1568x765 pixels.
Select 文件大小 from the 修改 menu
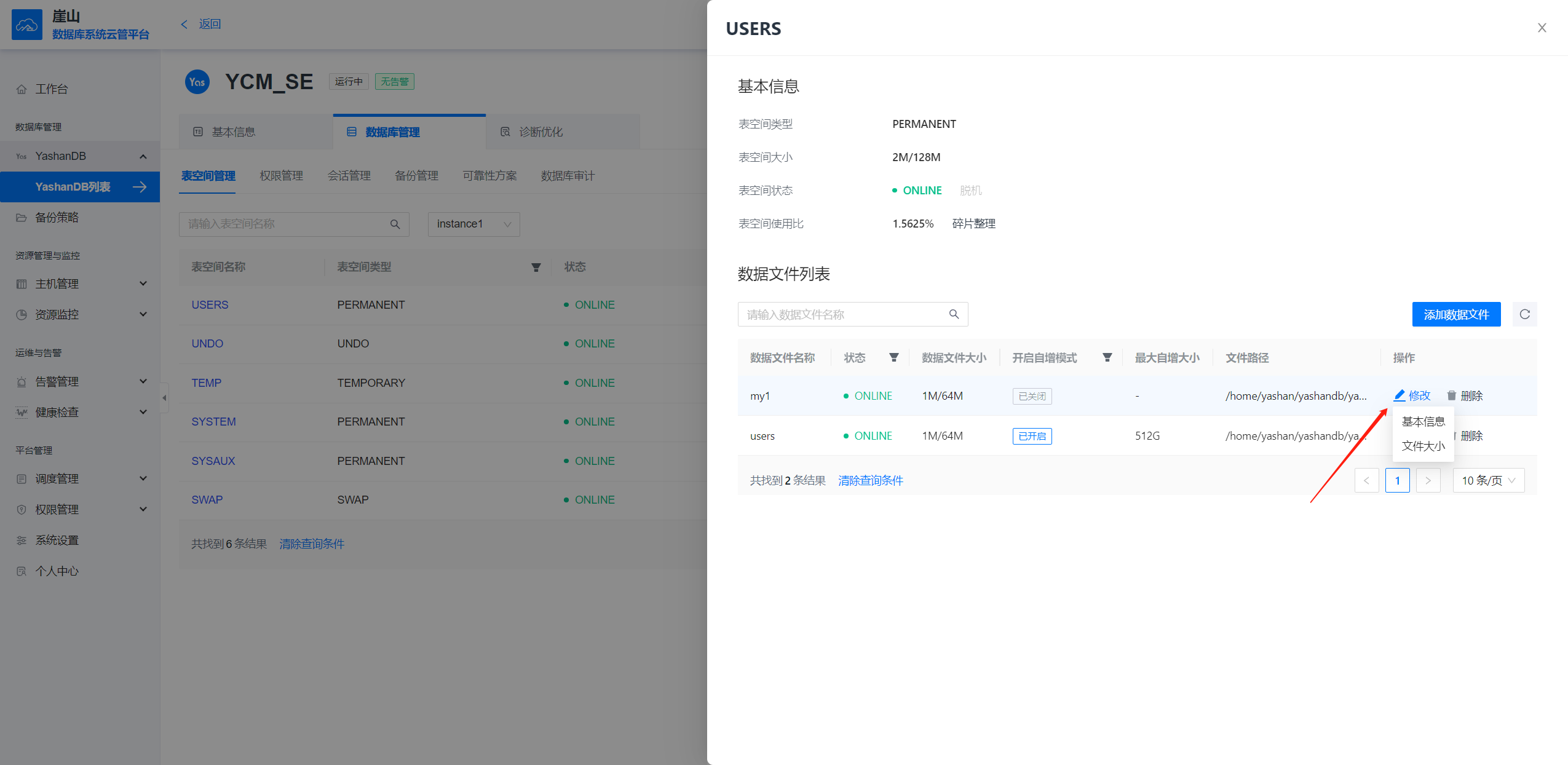click(x=1423, y=446)
